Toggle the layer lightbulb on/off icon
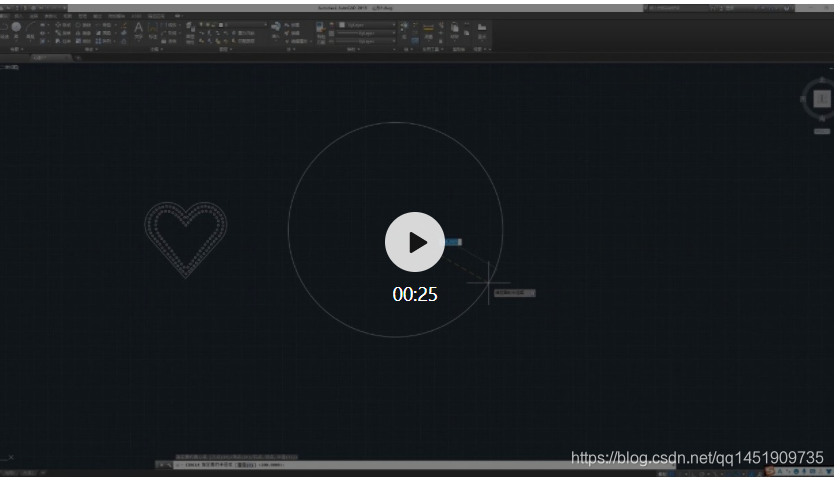This screenshot has width=834, height=477. click(x=201, y=24)
